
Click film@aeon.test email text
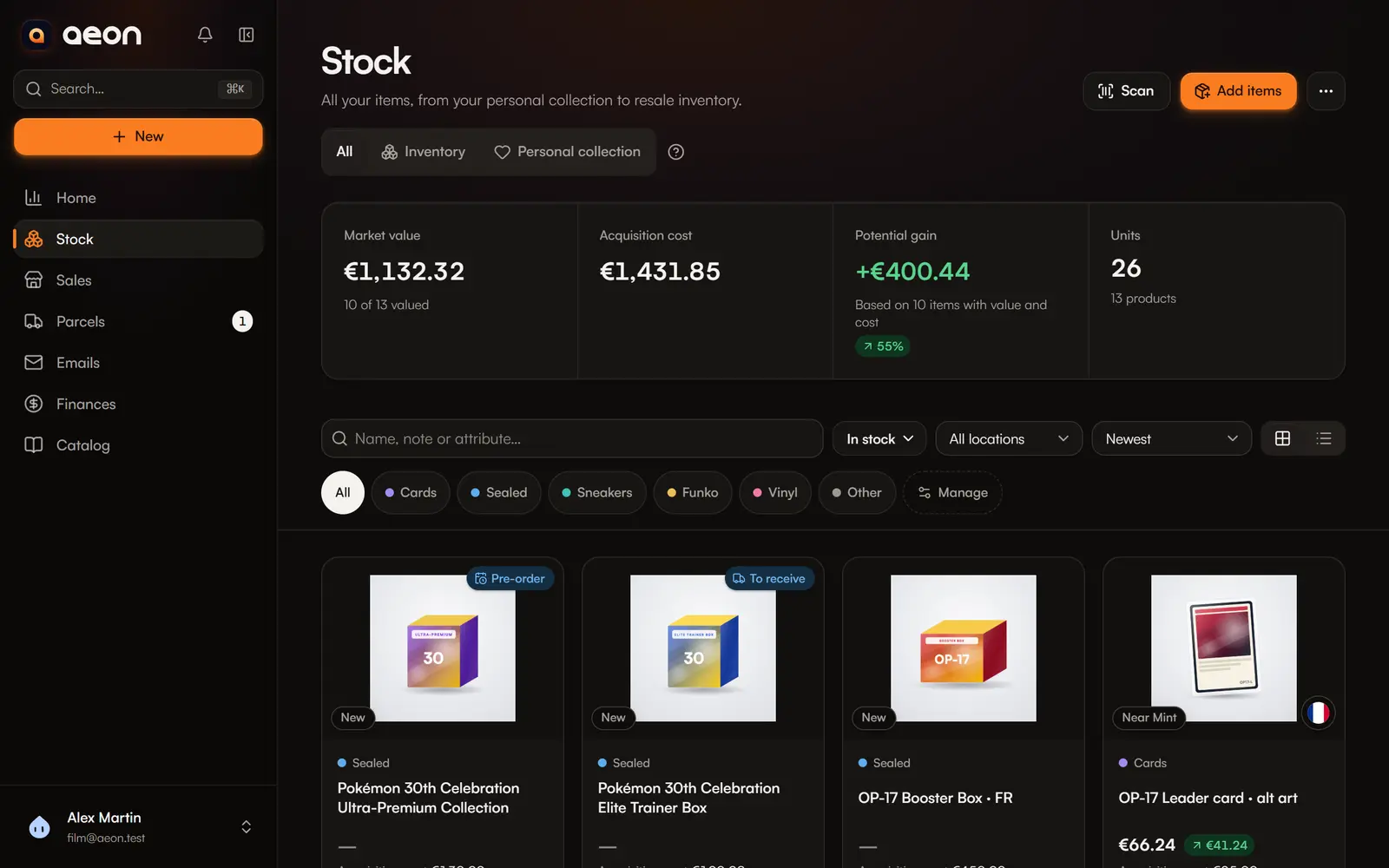pyautogui.click(x=106, y=838)
